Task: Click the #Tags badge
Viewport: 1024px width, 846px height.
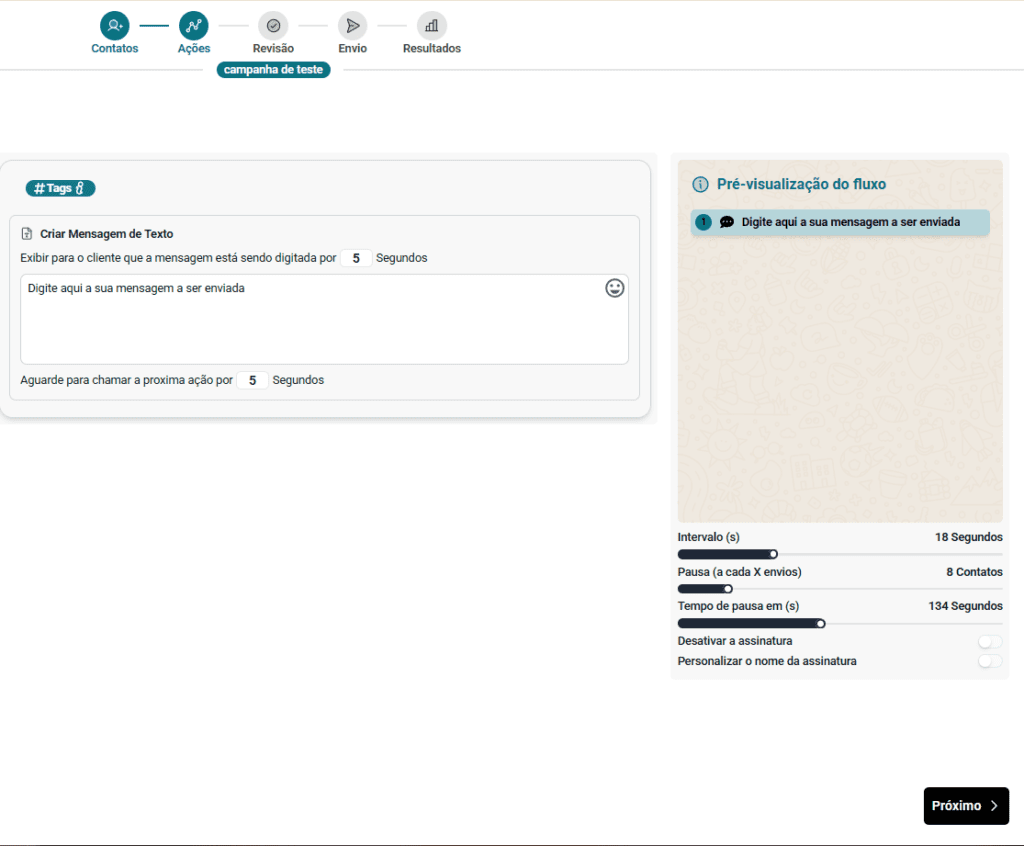Action: (60, 188)
